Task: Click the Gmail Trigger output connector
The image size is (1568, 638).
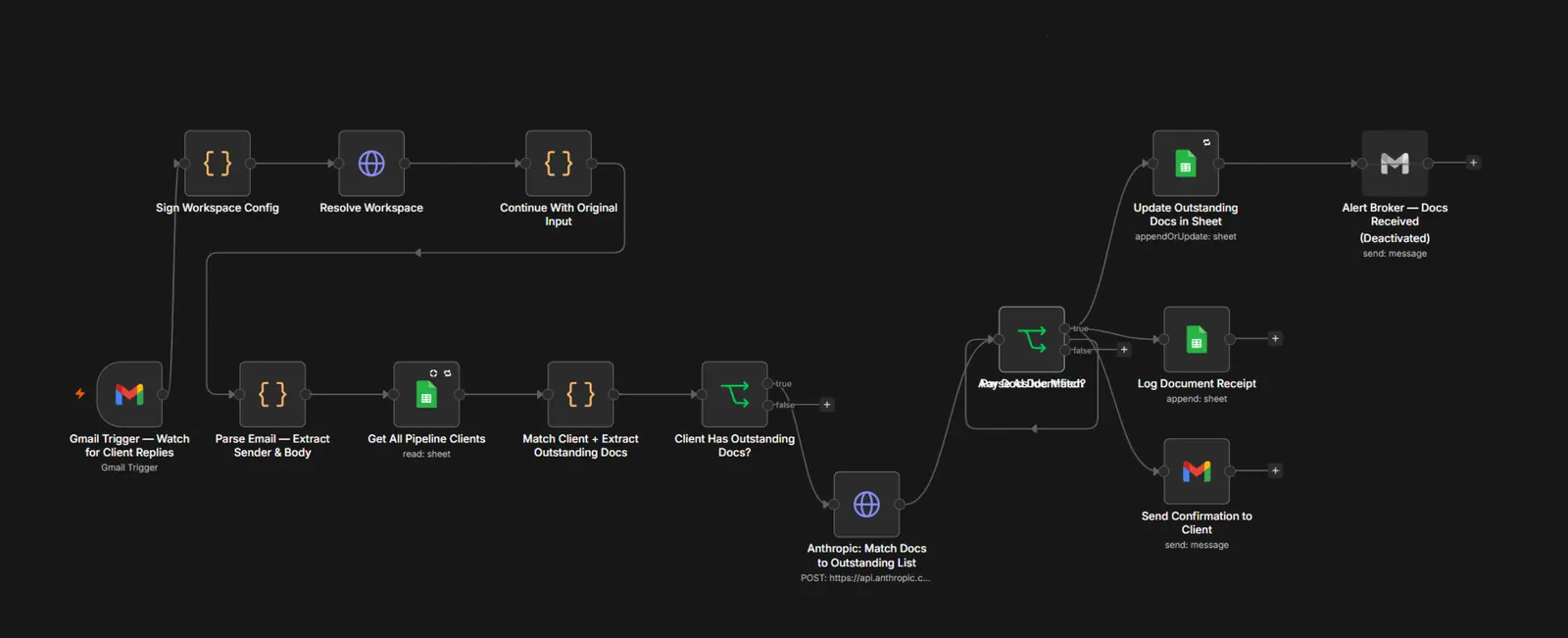Action: [163, 394]
